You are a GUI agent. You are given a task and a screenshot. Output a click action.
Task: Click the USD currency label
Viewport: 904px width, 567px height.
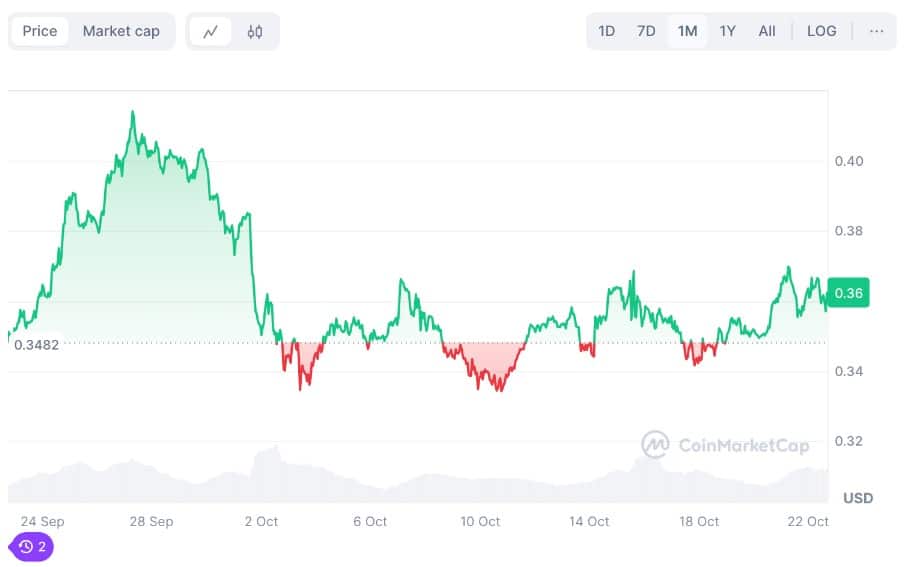coord(858,498)
